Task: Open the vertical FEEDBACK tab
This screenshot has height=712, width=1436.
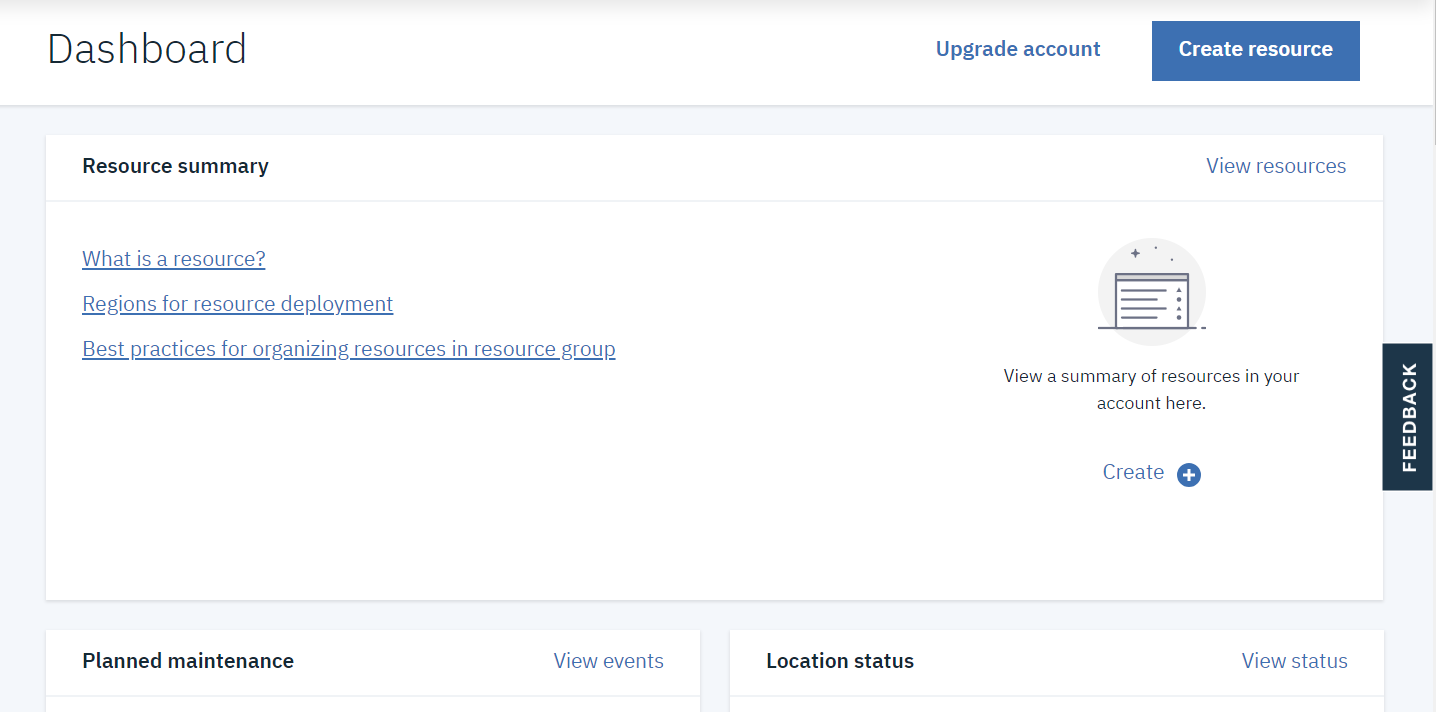Action: [1408, 417]
